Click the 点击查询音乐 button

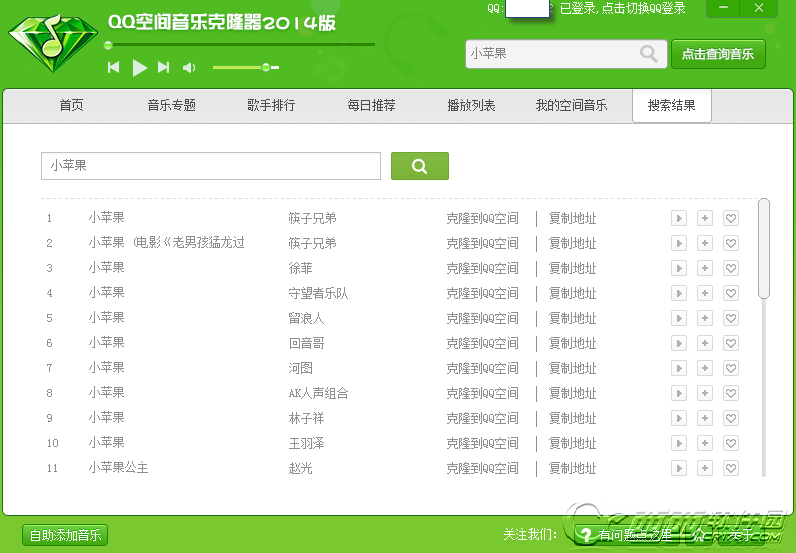click(718, 54)
